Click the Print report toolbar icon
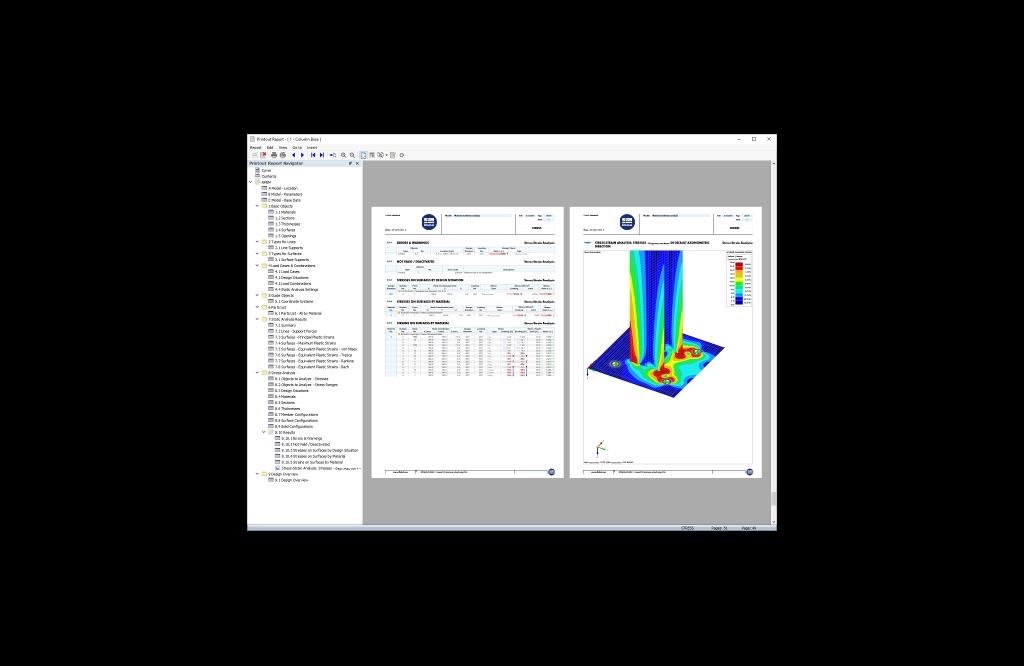 coord(274,155)
